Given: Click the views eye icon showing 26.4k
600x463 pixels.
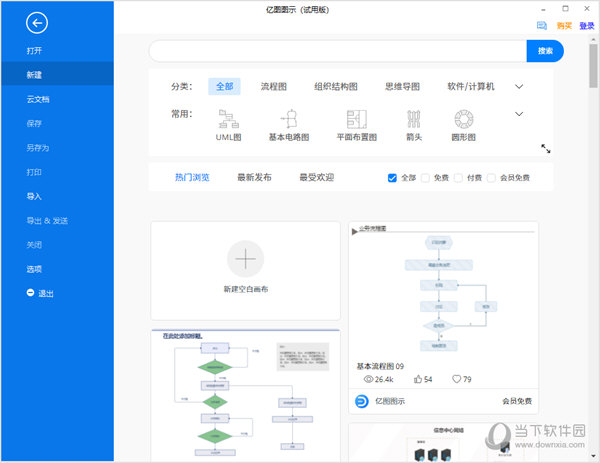Looking at the screenshot, I should pos(368,379).
